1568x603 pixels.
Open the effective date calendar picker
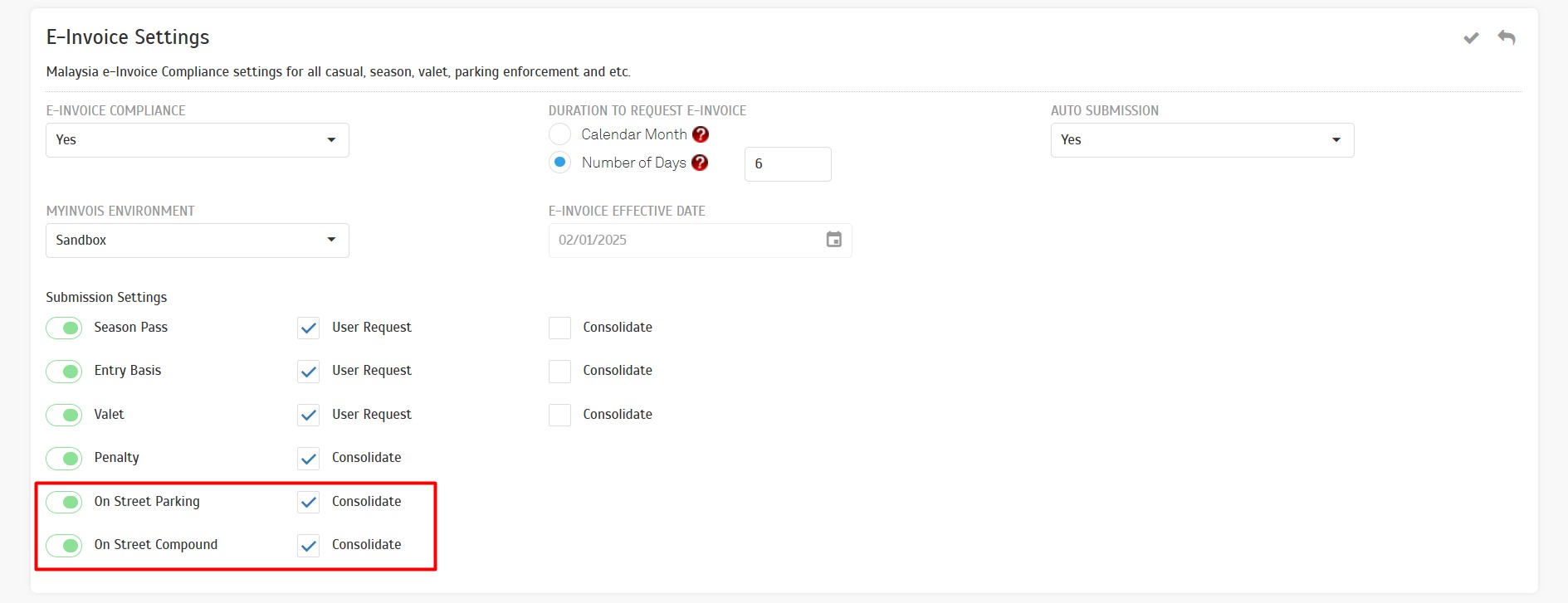coord(833,240)
